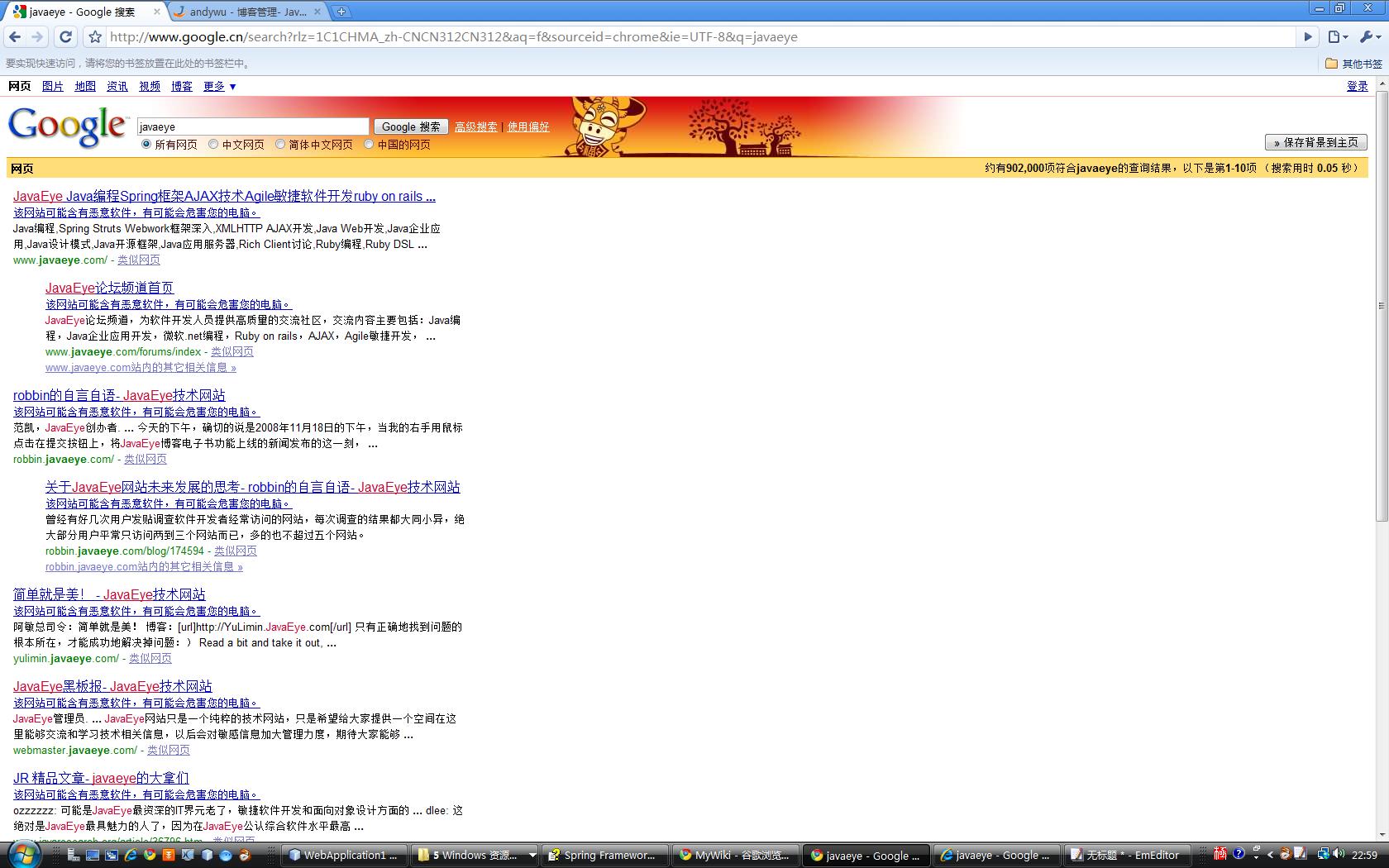
Task: Open robbin.javaeye.com站内的其它相关信息 link
Action: (144, 566)
